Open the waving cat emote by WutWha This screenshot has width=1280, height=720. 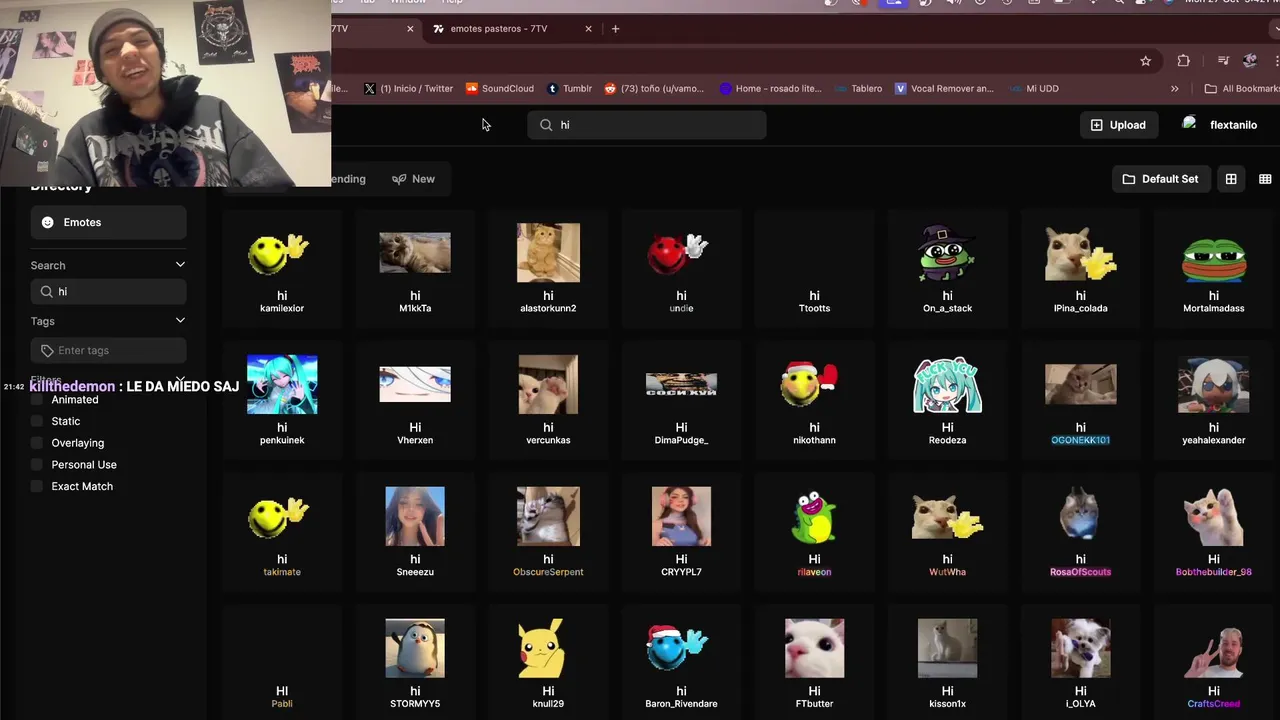tap(947, 516)
